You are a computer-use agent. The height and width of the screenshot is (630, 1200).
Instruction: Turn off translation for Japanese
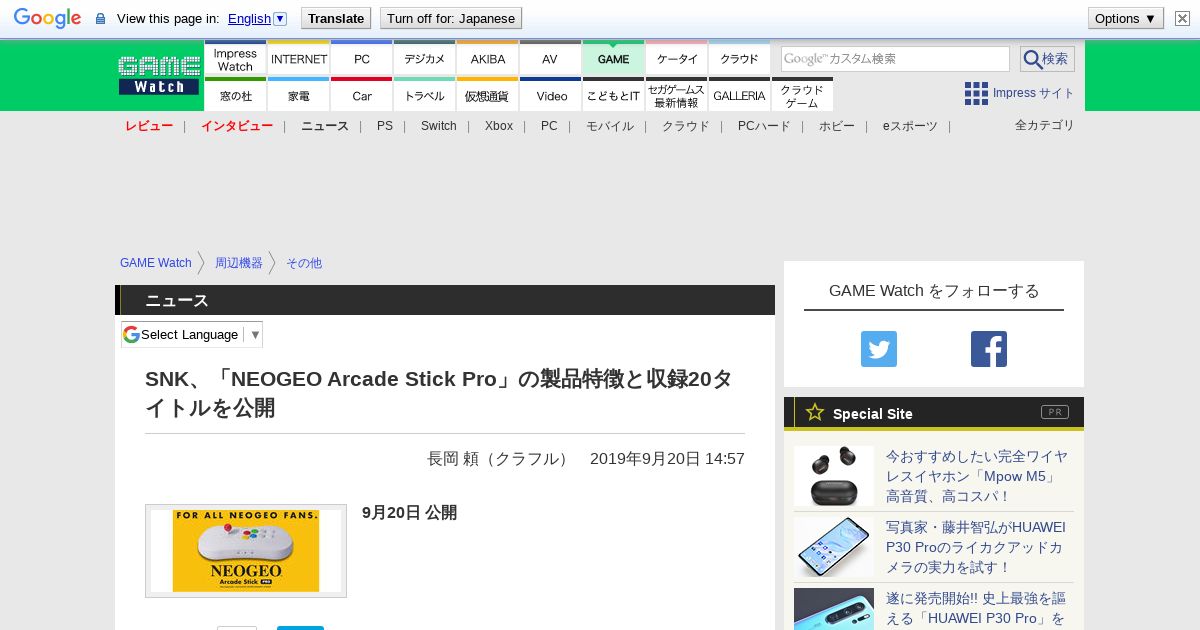[x=451, y=18]
